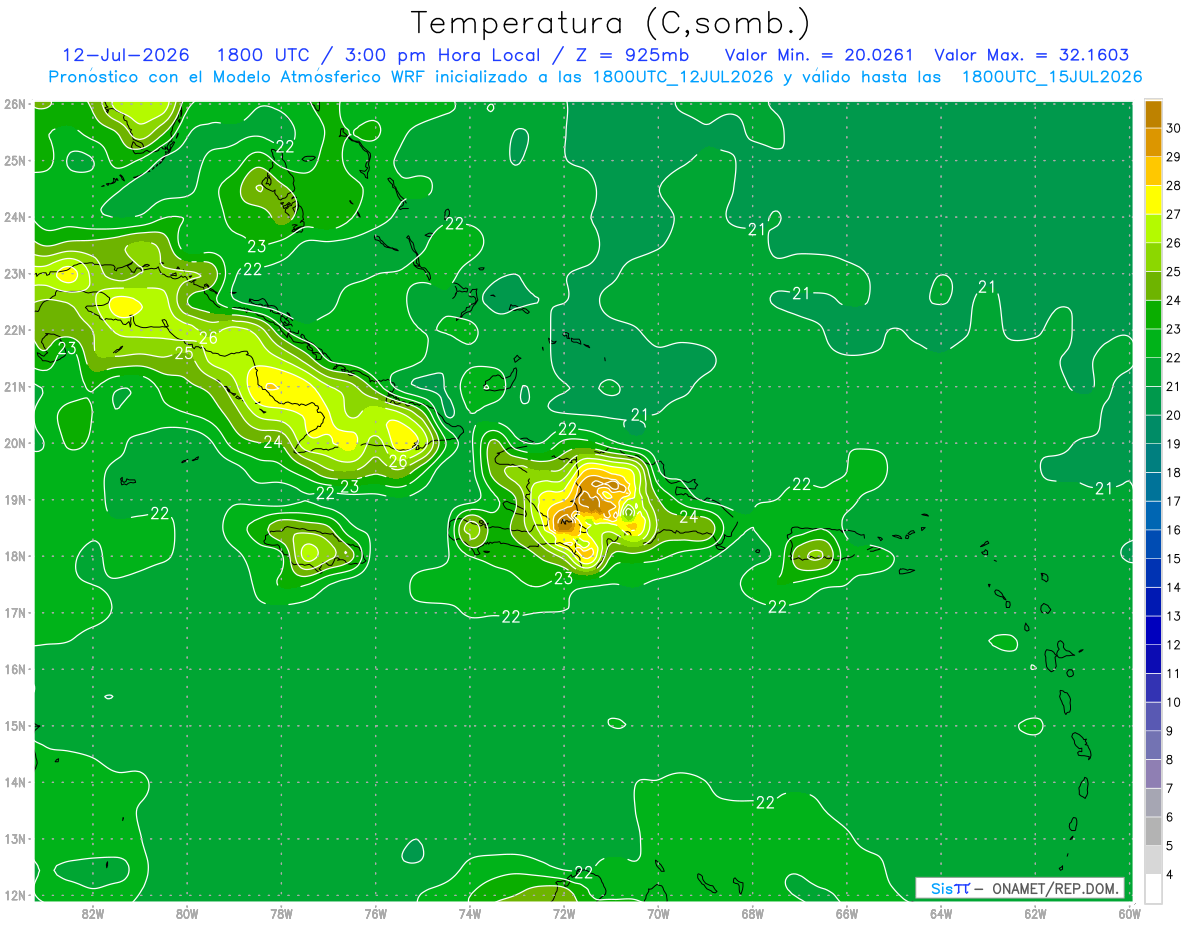Click the '16N' latitude axis label
The height and width of the screenshot is (927, 1200).
pyautogui.click(x=15, y=669)
